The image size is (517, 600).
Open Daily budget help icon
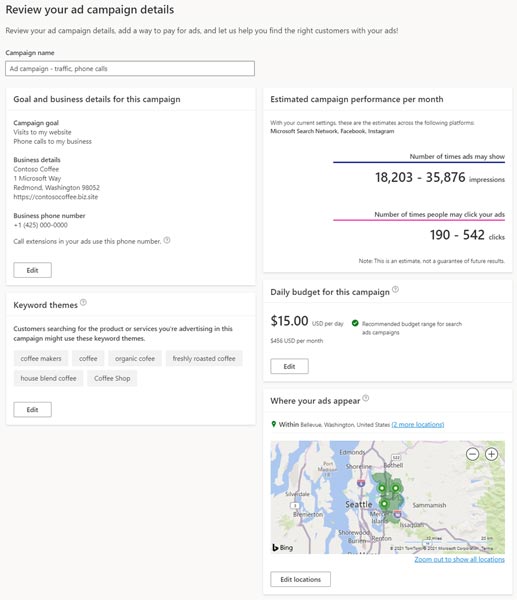point(396,290)
